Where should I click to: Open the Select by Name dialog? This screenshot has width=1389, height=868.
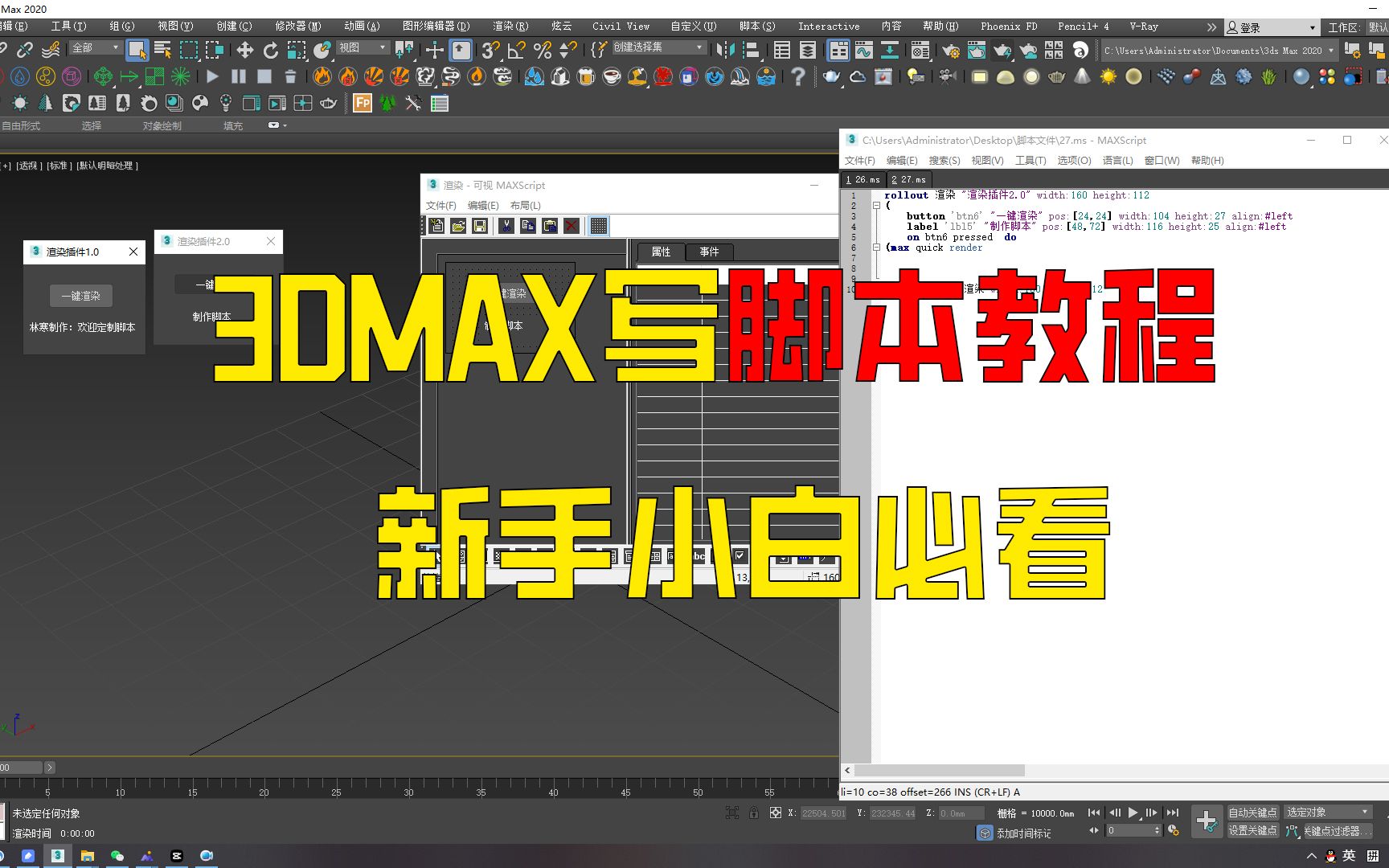[x=162, y=50]
